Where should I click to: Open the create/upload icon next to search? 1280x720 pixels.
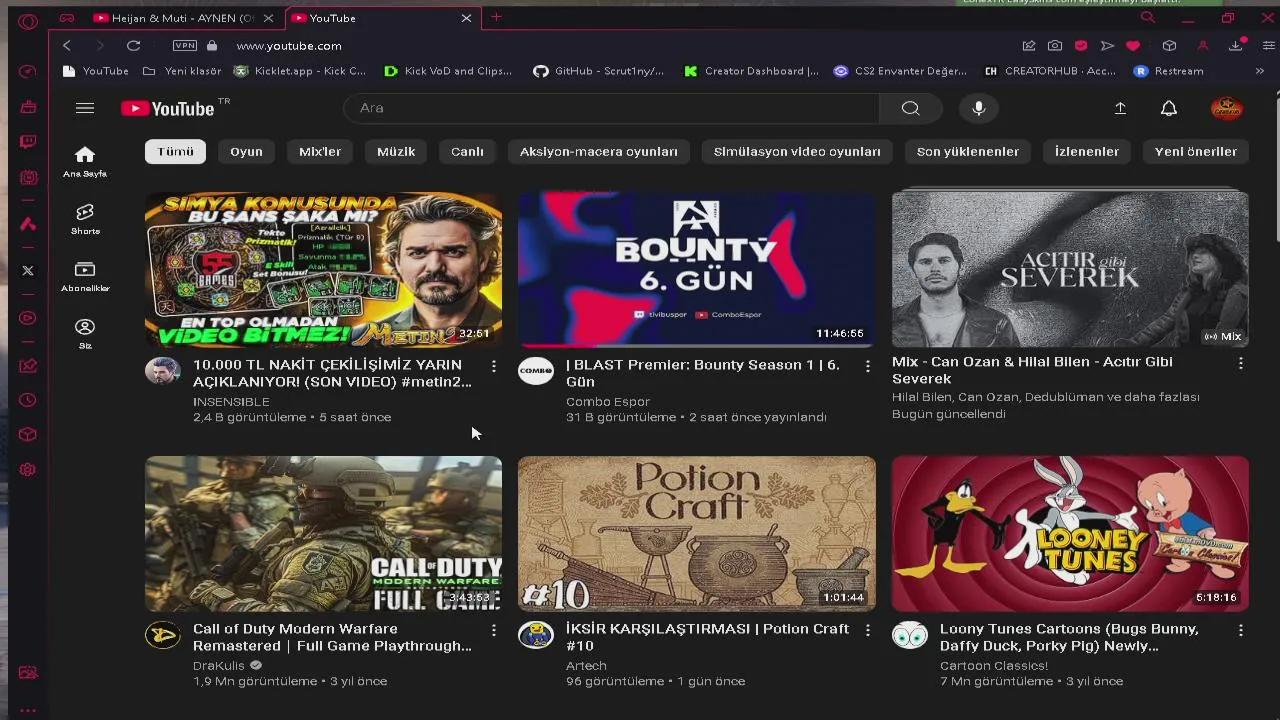pyautogui.click(x=1120, y=108)
